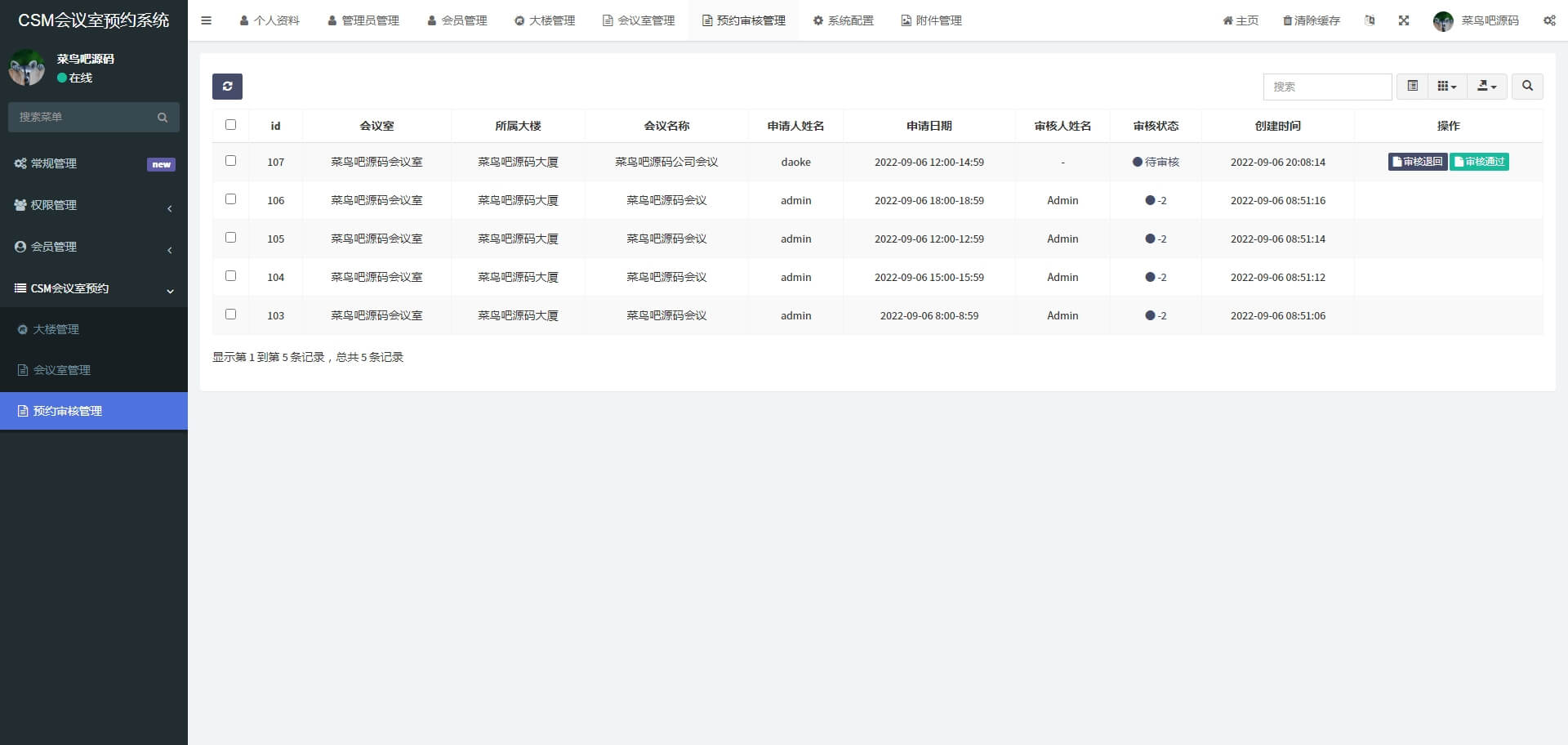Expand the 权限管理 sidebar section
Image resolution: width=1568 pixels, height=745 pixels.
(53, 205)
